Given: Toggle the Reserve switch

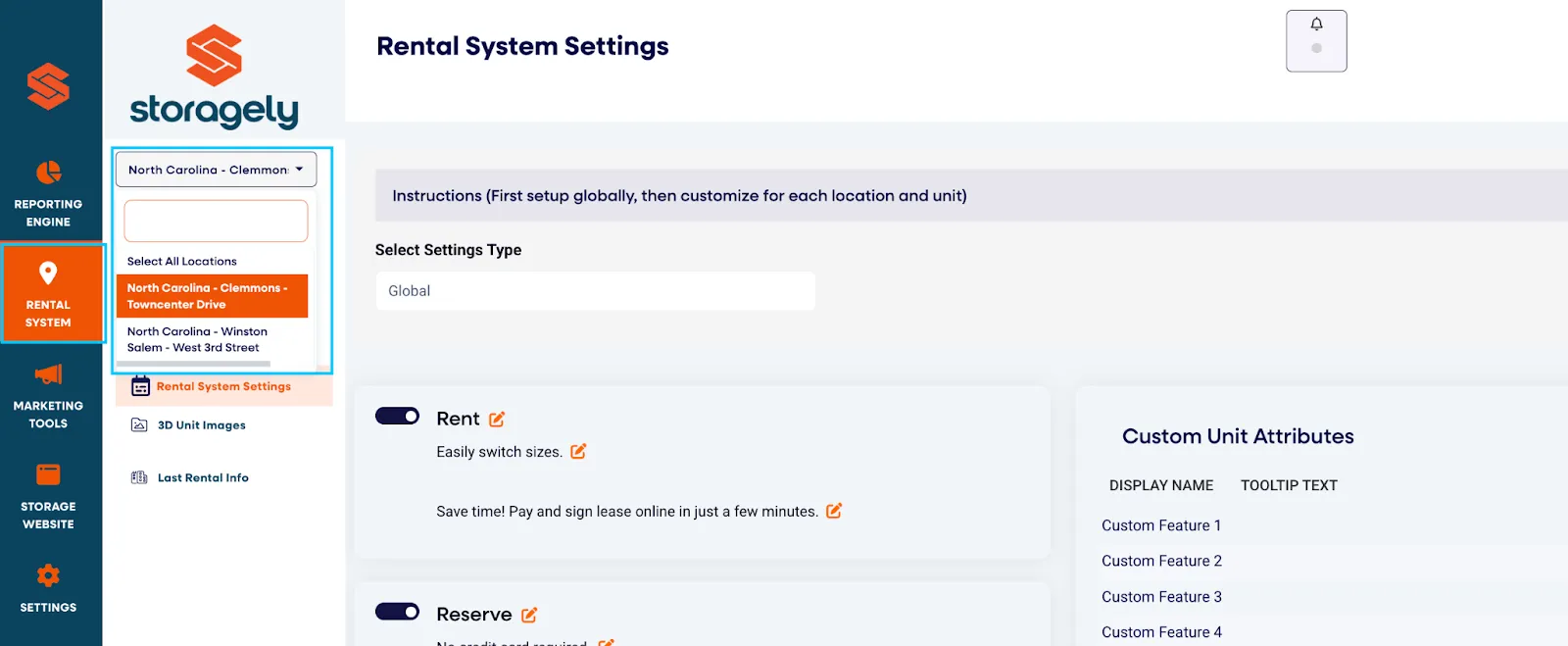Looking at the screenshot, I should [397, 612].
